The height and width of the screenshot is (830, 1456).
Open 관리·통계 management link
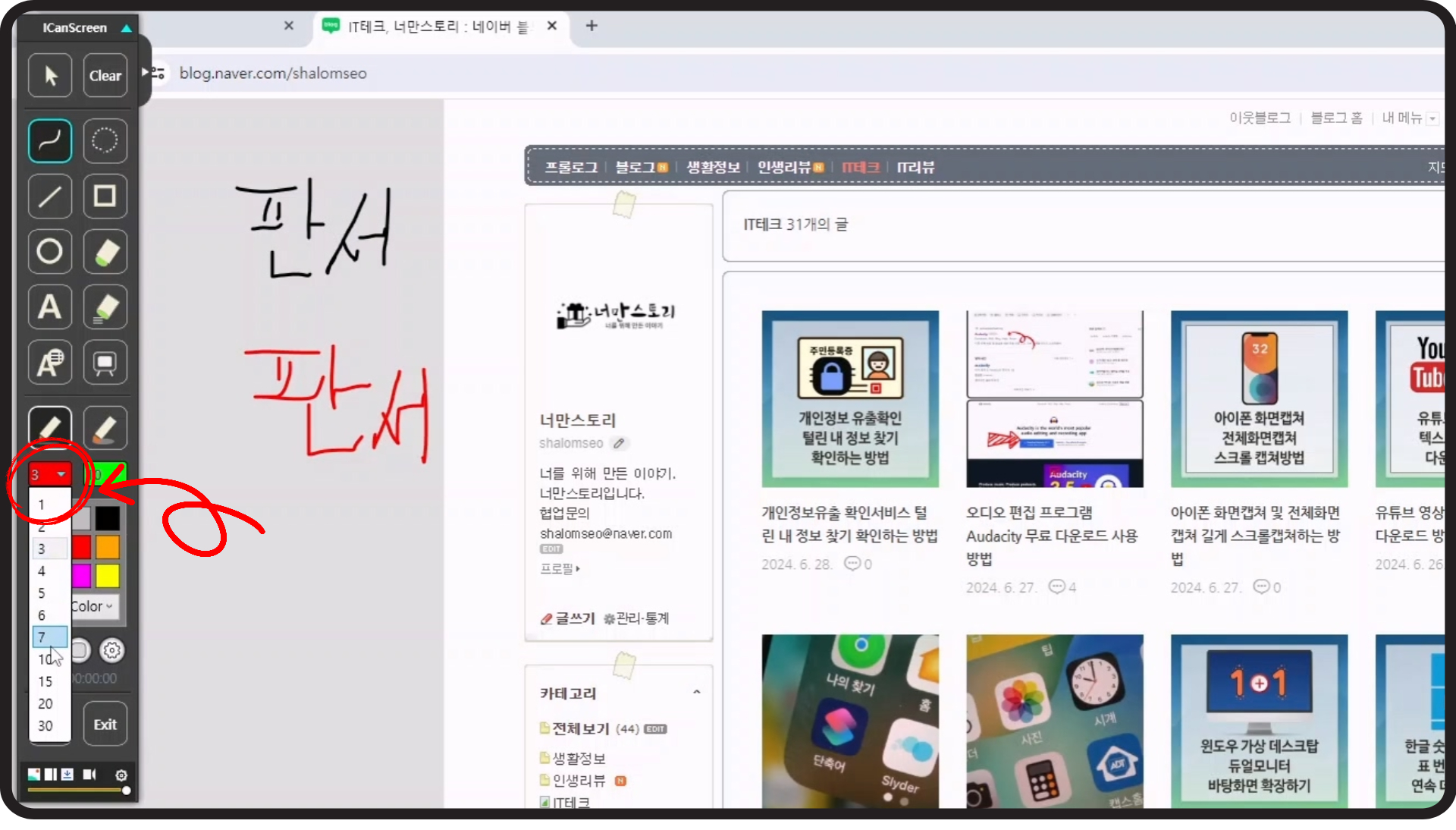coord(636,618)
